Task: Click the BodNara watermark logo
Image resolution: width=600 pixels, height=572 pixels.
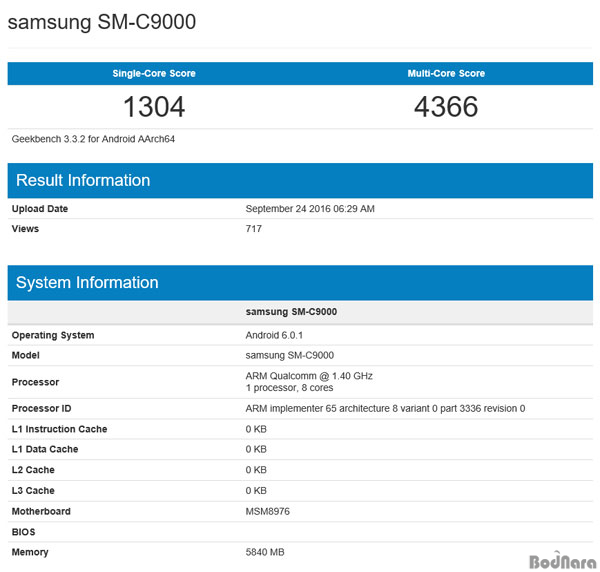Action: (x=563, y=561)
